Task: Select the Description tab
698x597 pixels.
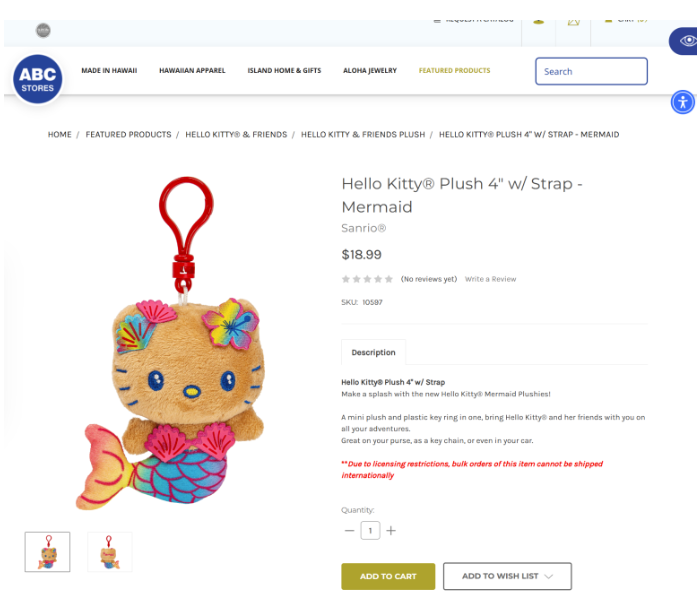Action: 373,352
